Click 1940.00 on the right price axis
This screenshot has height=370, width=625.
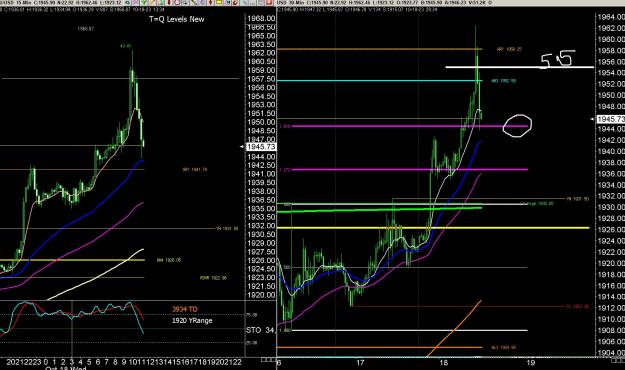pos(611,152)
